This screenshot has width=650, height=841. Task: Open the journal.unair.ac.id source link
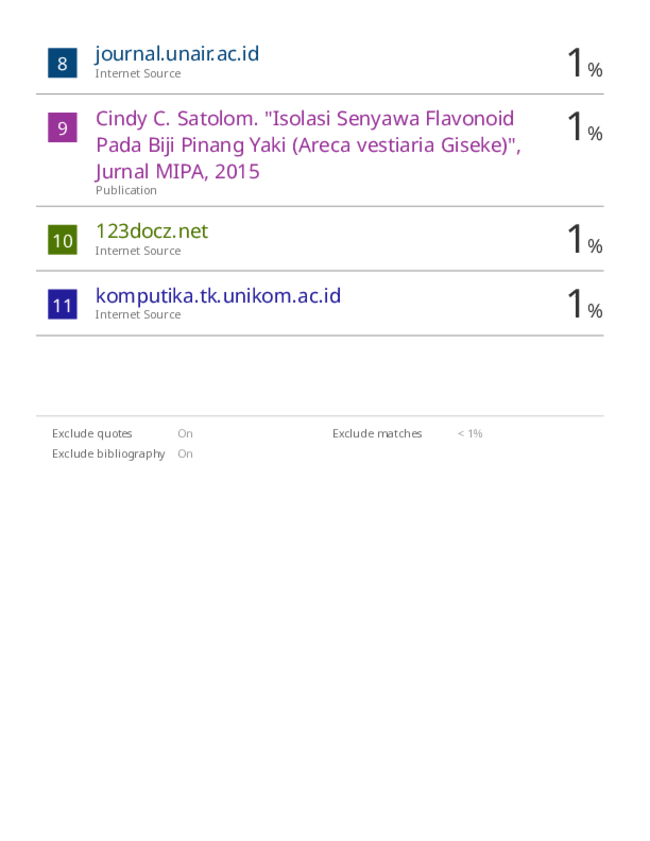click(177, 54)
